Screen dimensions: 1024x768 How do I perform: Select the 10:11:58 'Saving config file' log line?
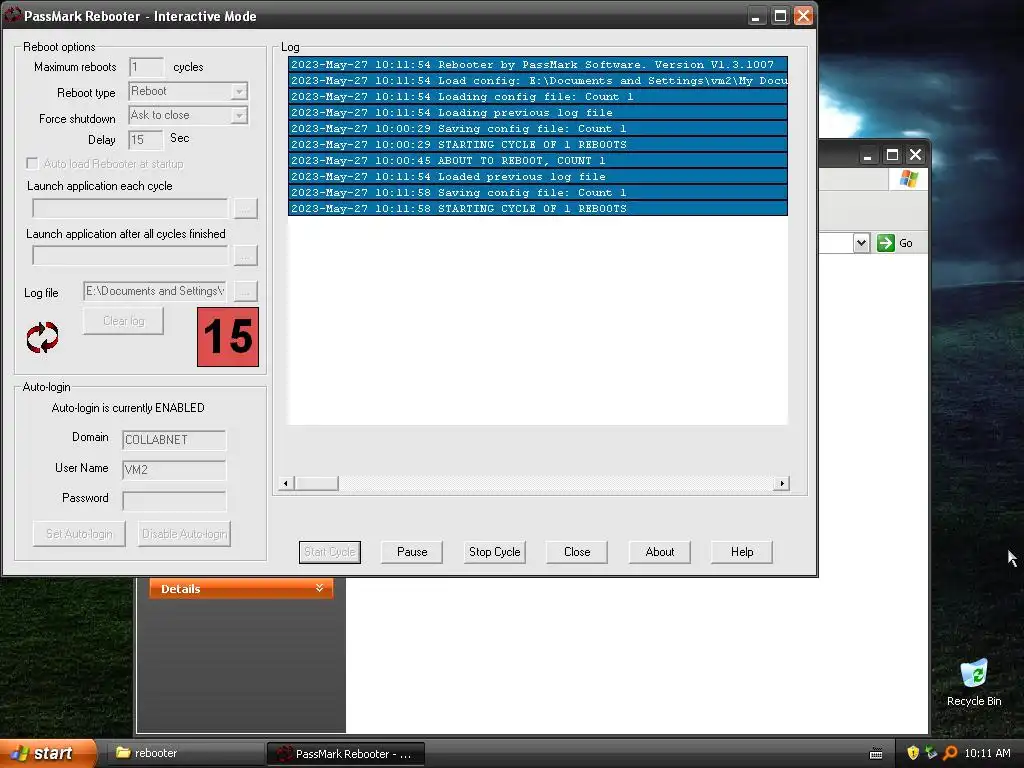(x=537, y=193)
